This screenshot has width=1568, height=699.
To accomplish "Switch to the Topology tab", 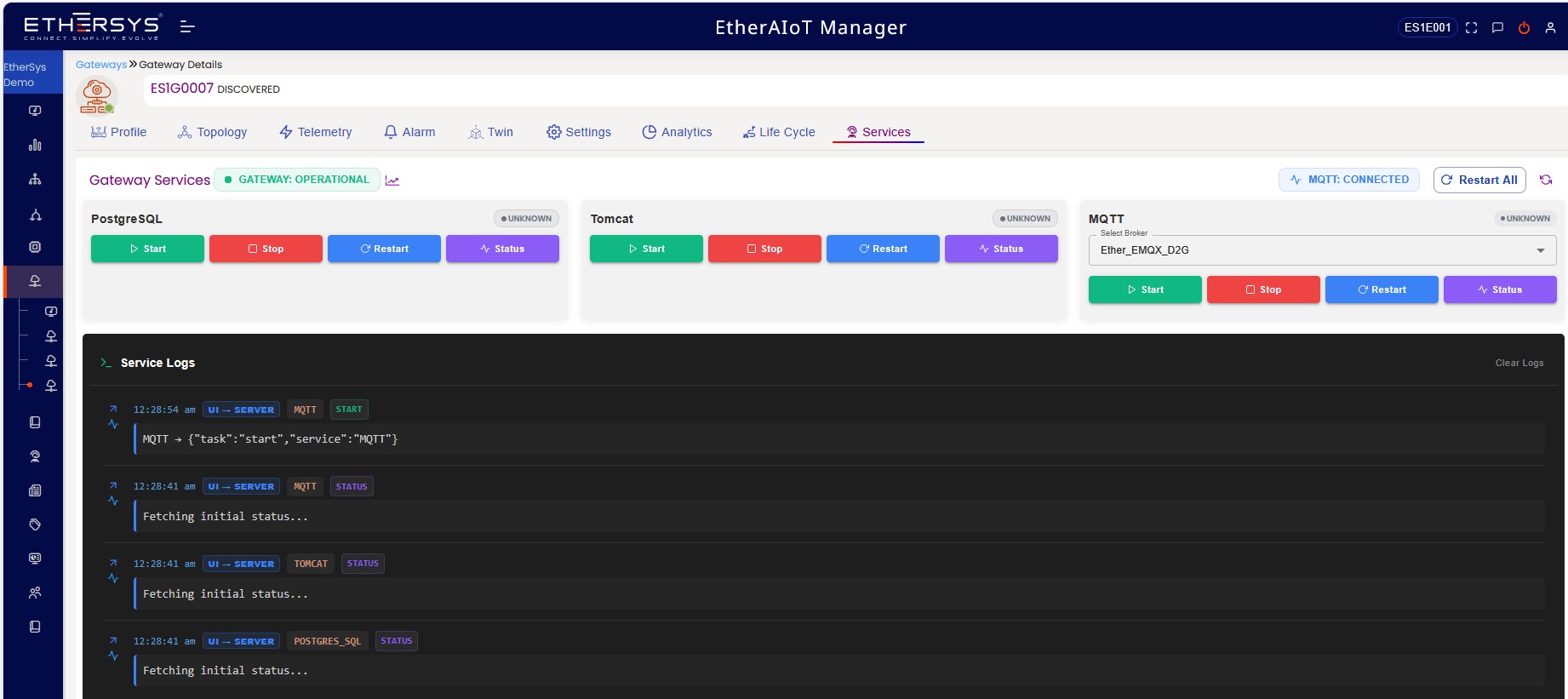I will click(x=212, y=132).
